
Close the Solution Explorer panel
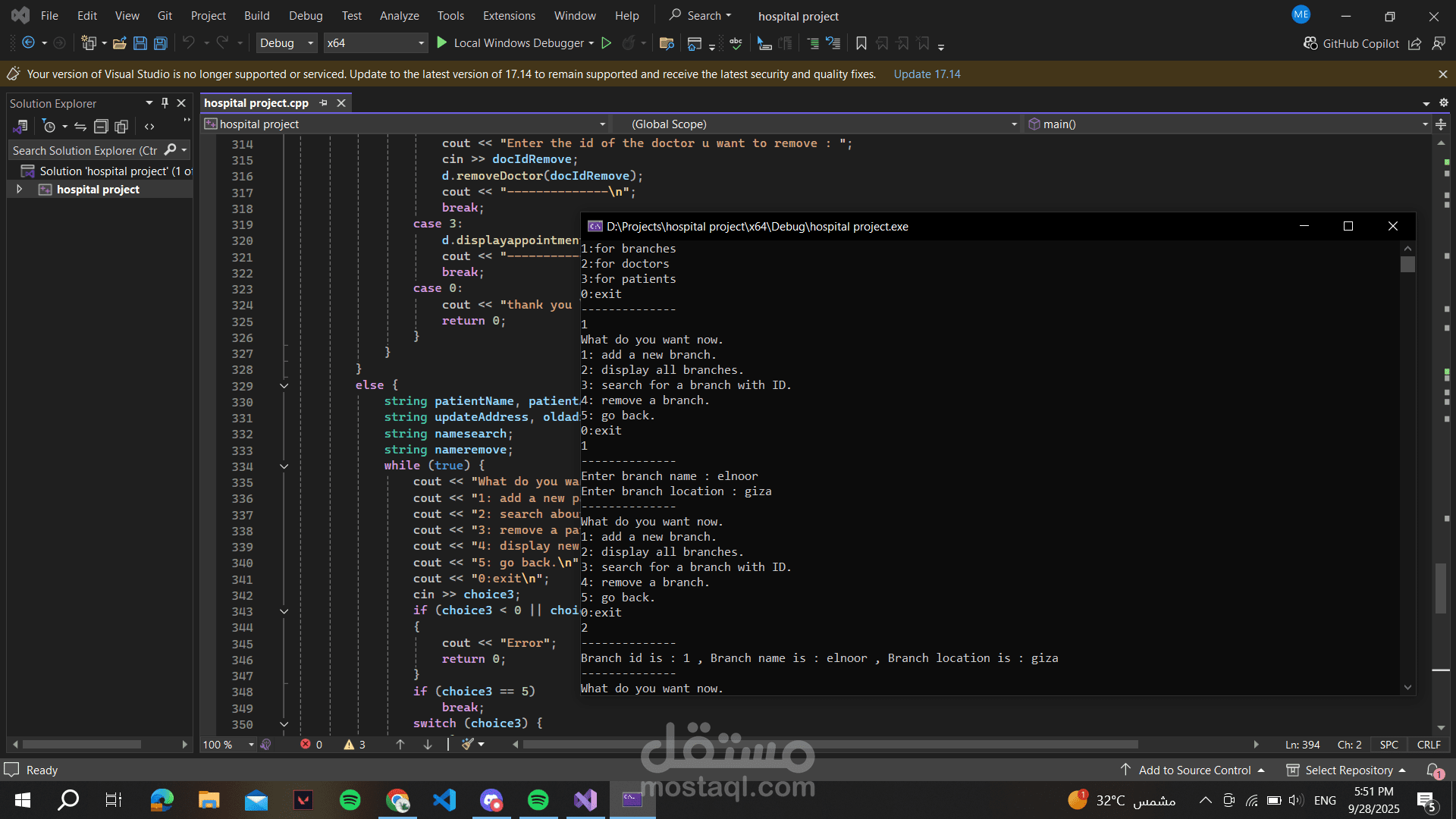coord(181,103)
